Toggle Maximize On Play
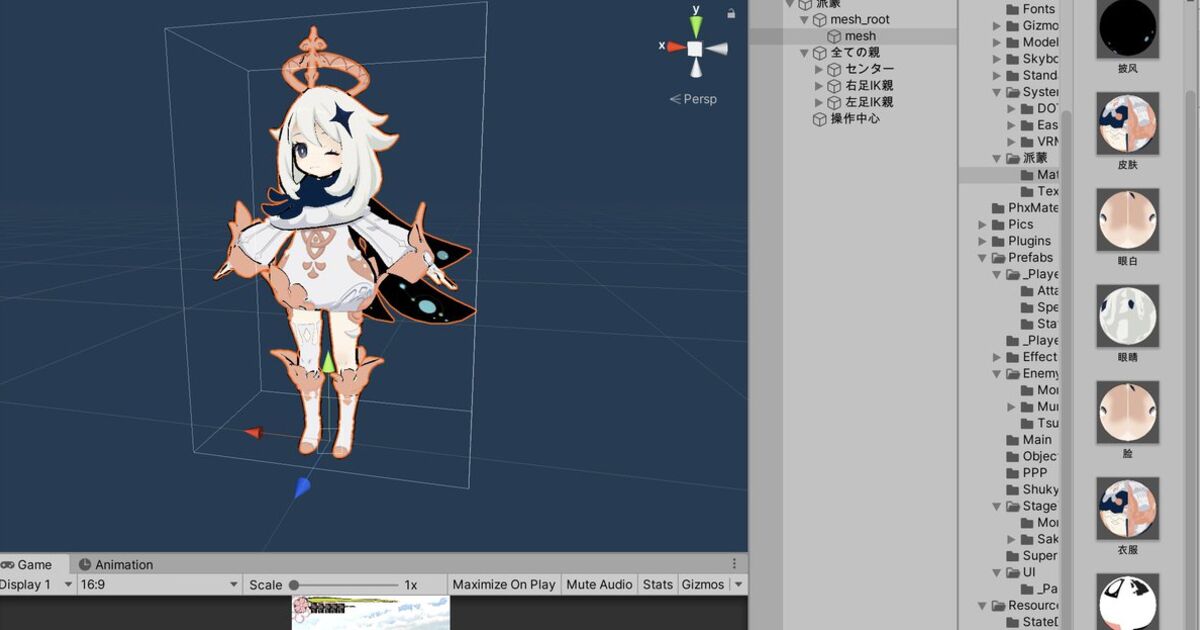 pyautogui.click(x=504, y=584)
